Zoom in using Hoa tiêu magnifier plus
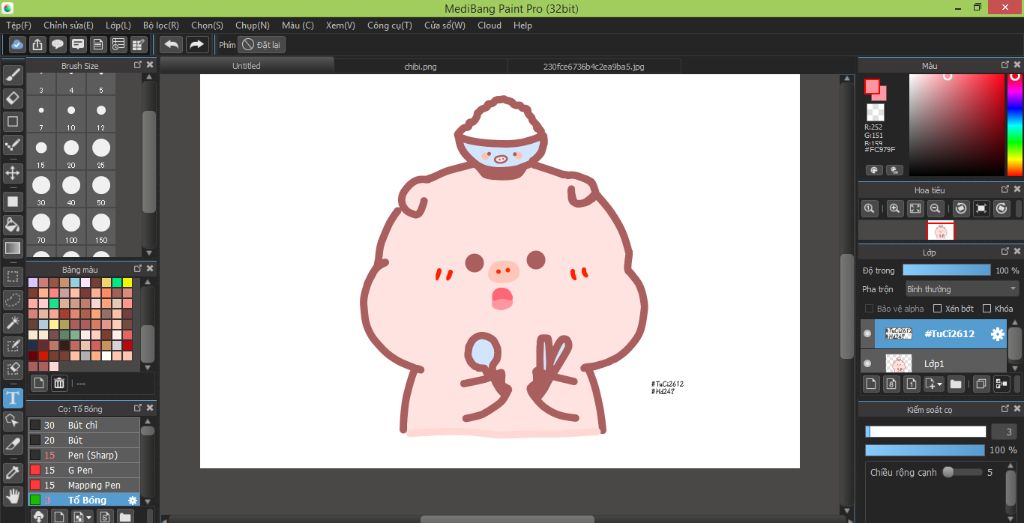Image resolution: width=1024 pixels, height=523 pixels. pyautogui.click(x=895, y=208)
